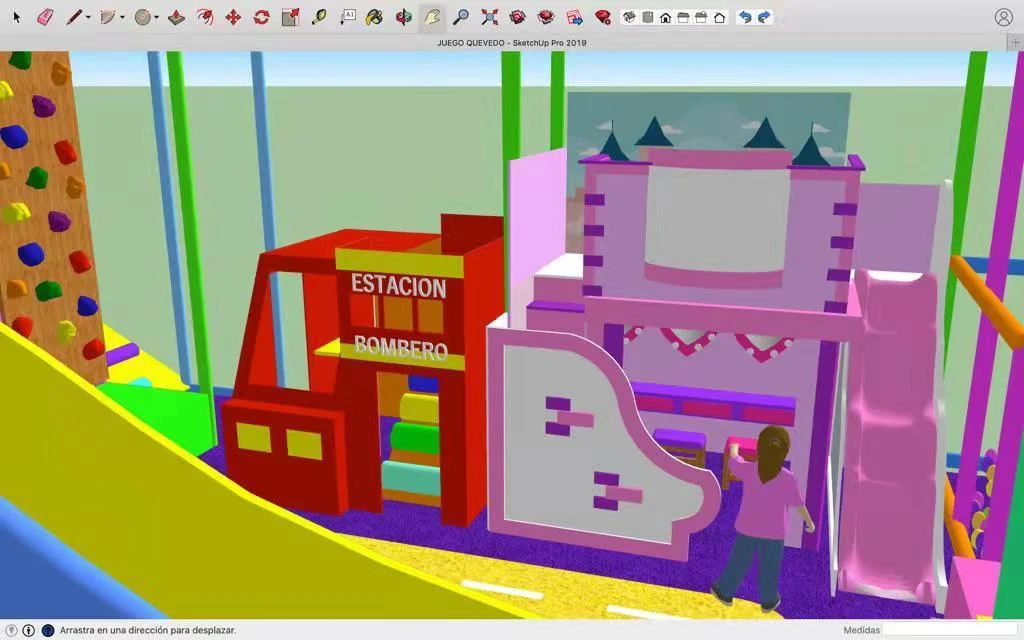Select the Tape Measure tool
1024x640 pixels.
[319, 17]
